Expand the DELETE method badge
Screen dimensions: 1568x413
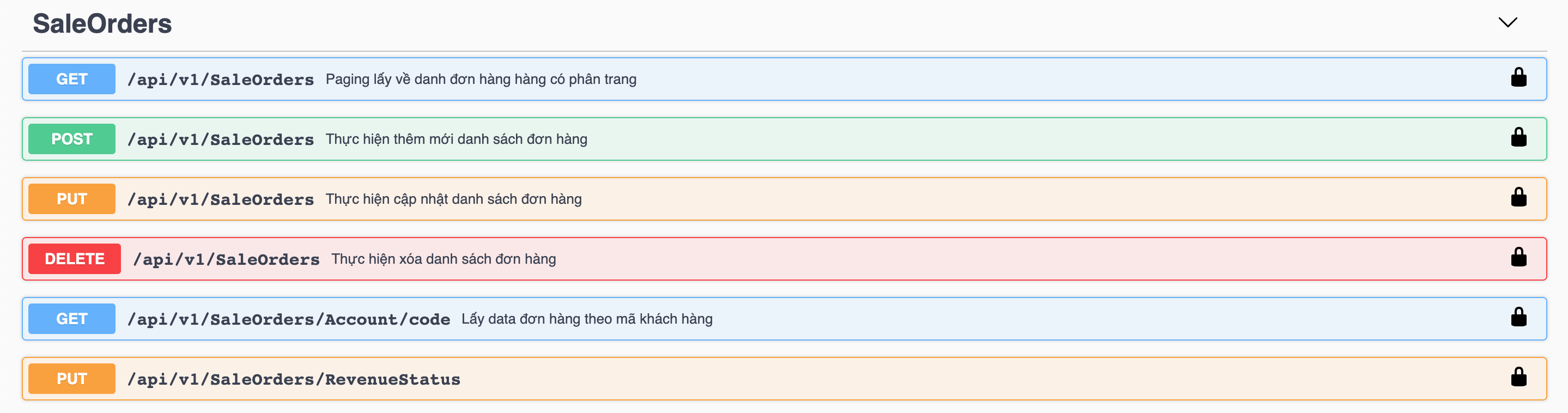click(x=75, y=259)
